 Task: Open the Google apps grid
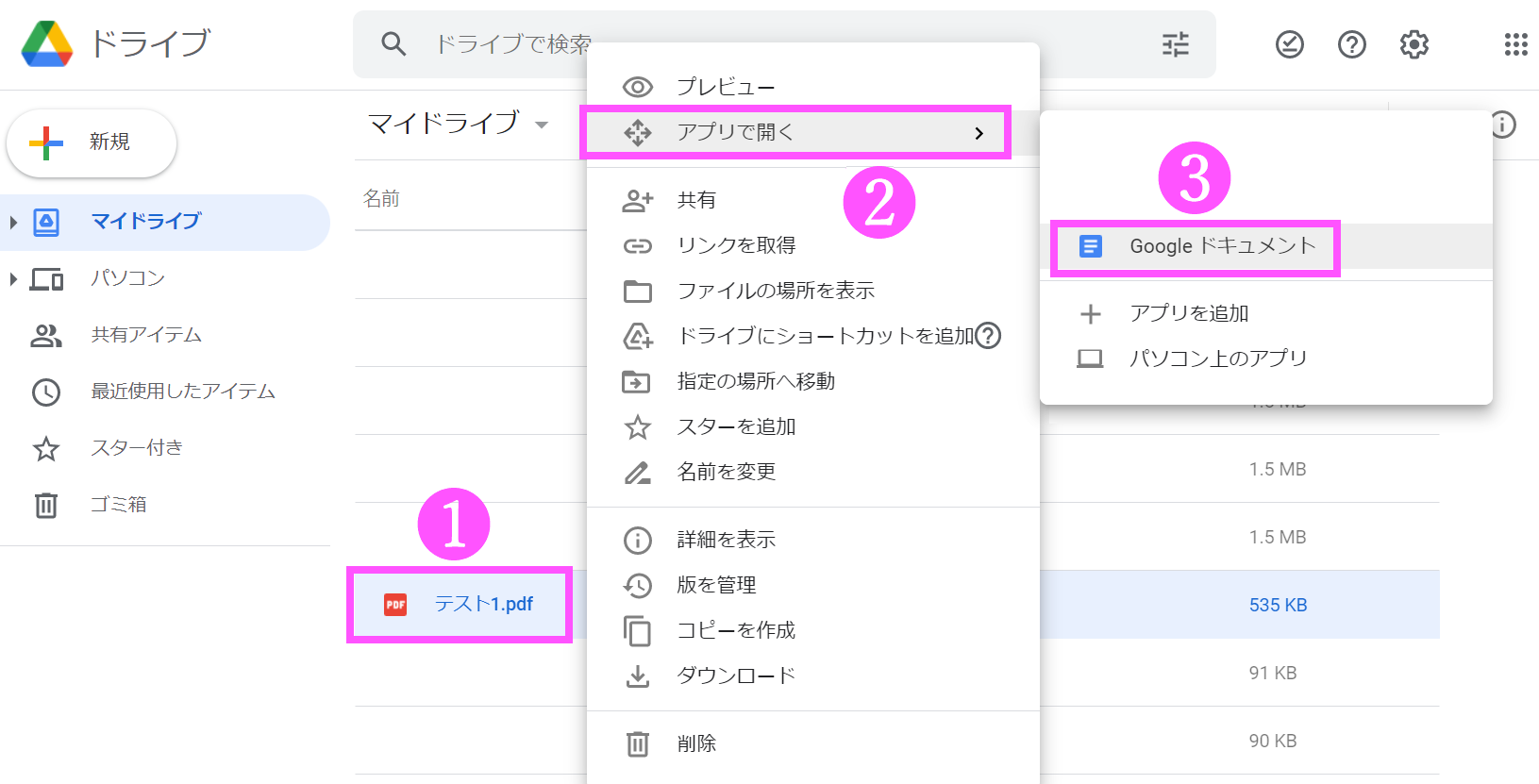[1515, 44]
